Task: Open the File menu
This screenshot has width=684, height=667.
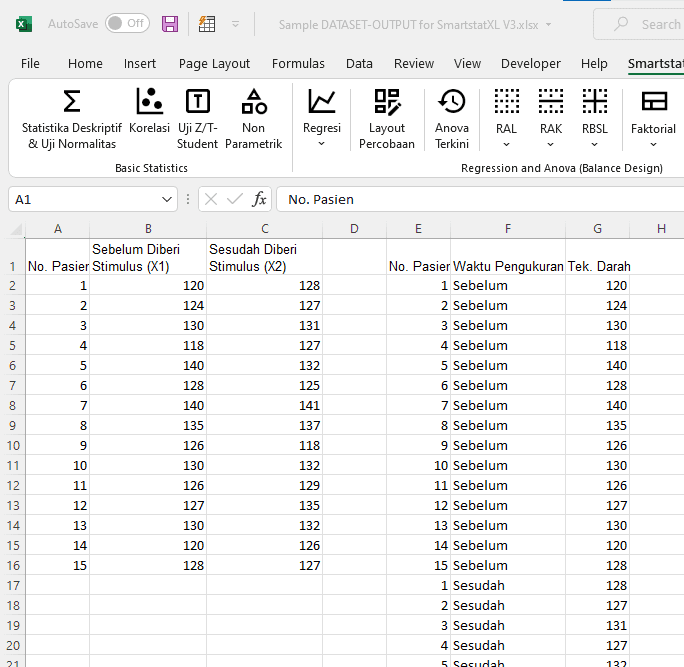Action: pos(30,63)
